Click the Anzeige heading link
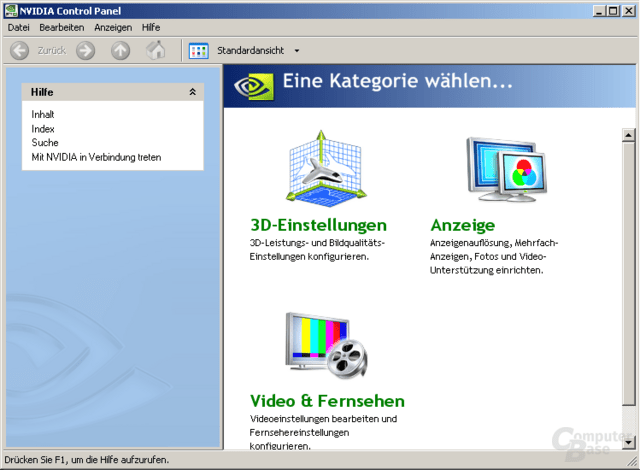This screenshot has width=640, height=470. coord(463,225)
